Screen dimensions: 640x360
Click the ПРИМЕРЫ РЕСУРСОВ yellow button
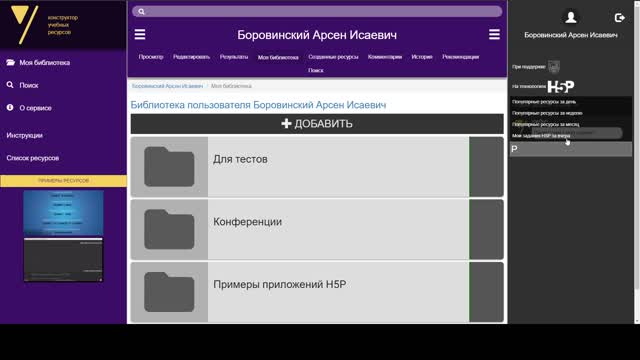pos(63,180)
